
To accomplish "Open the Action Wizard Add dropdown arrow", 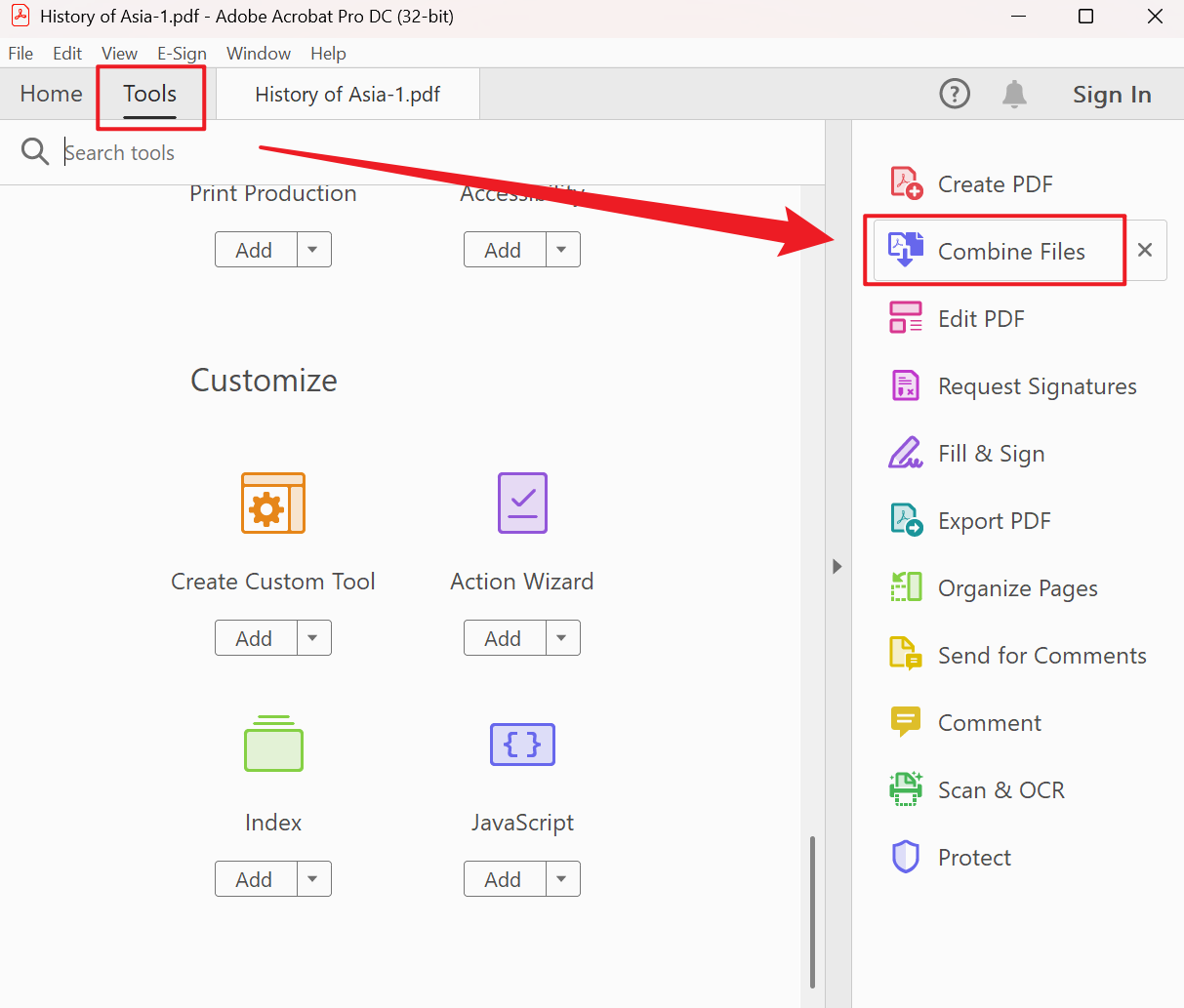I will (562, 638).
